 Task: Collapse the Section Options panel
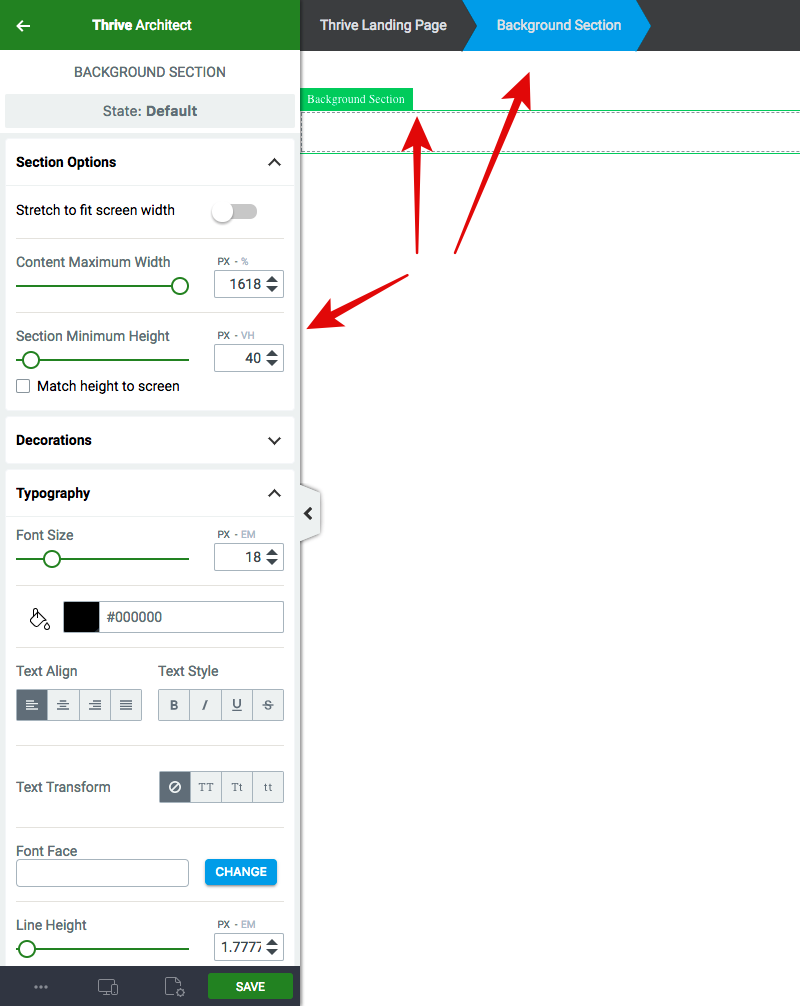point(275,162)
